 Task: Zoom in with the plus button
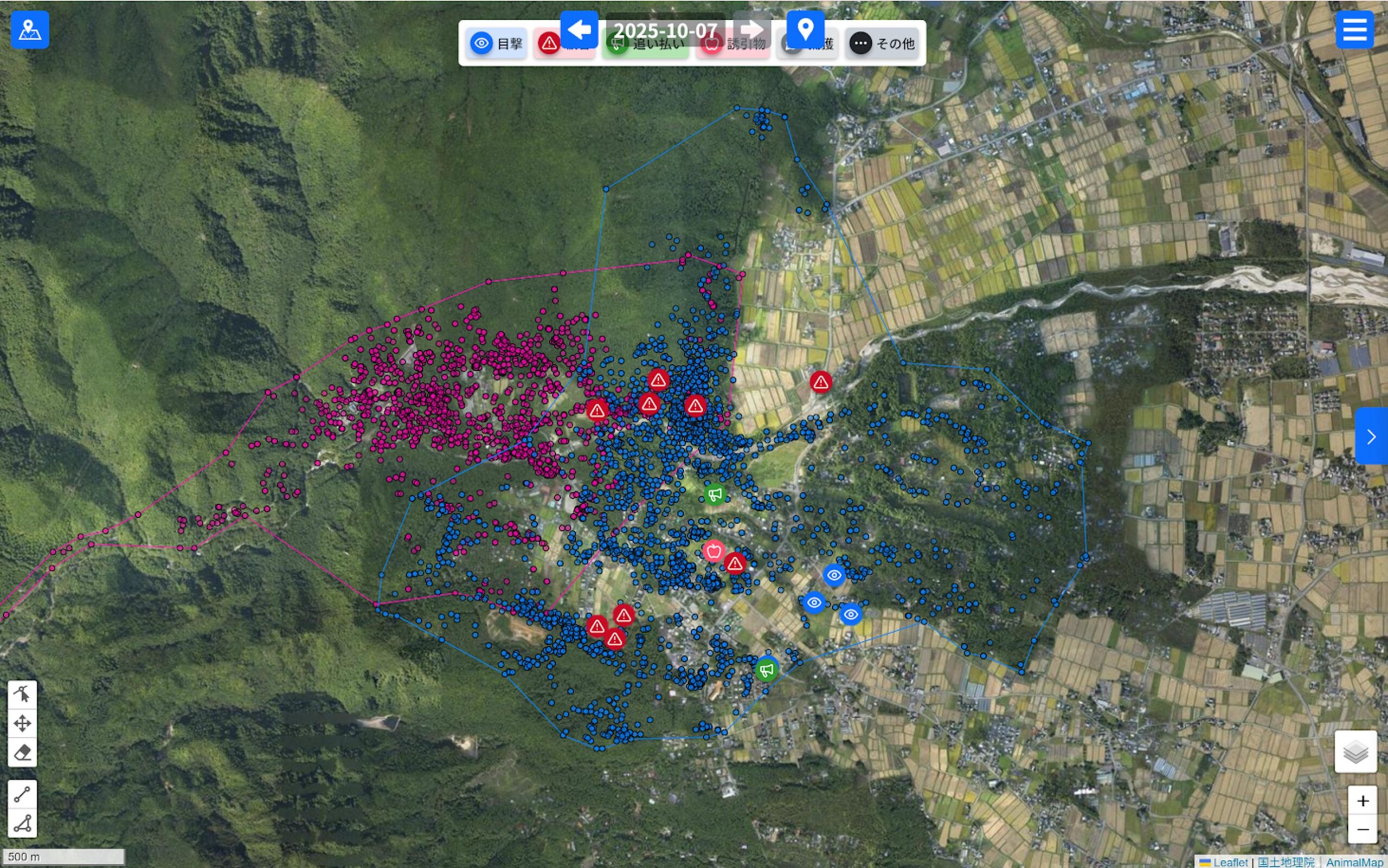(1362, 801)
